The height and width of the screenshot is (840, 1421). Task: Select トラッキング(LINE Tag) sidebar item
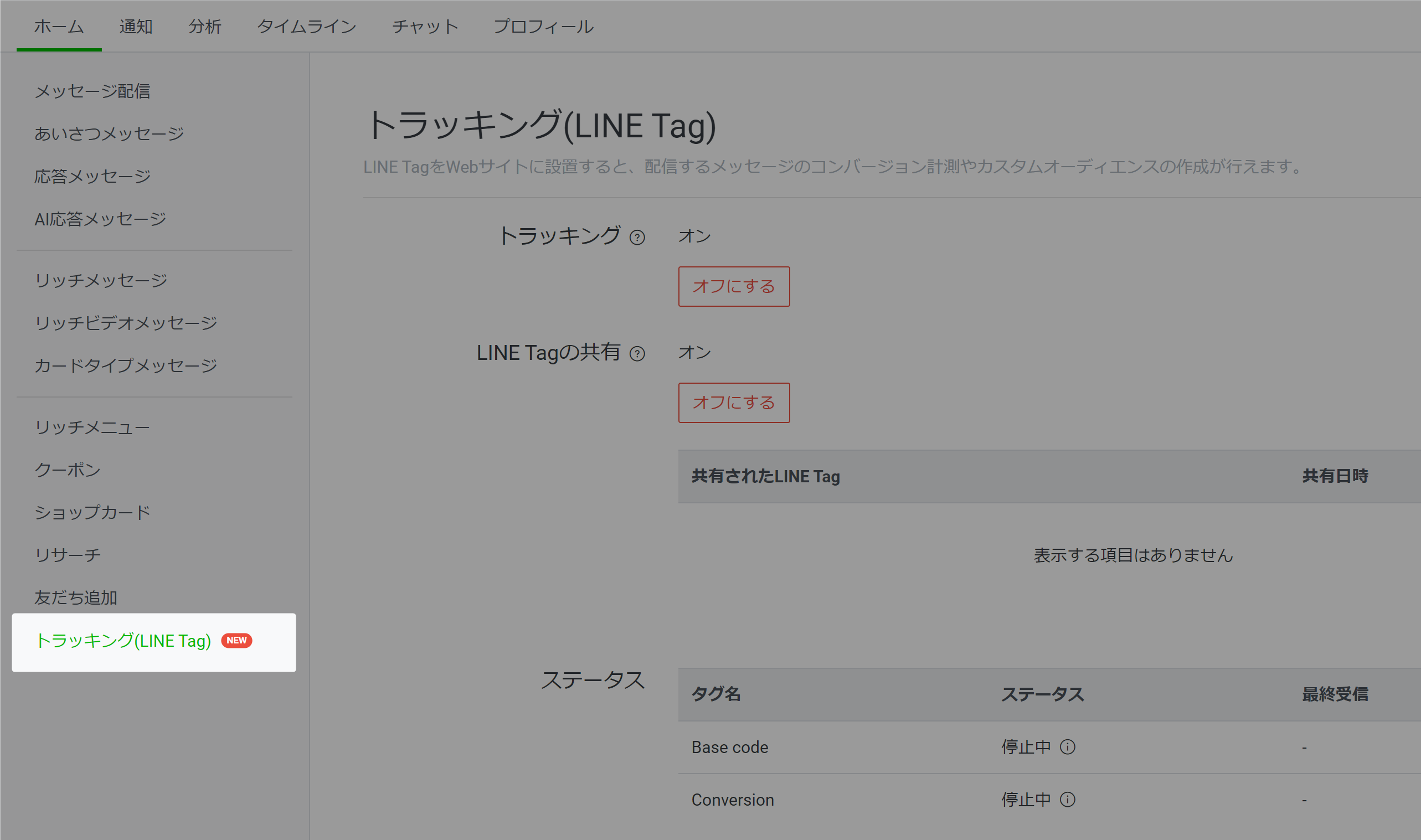click(x=123, y=641)
